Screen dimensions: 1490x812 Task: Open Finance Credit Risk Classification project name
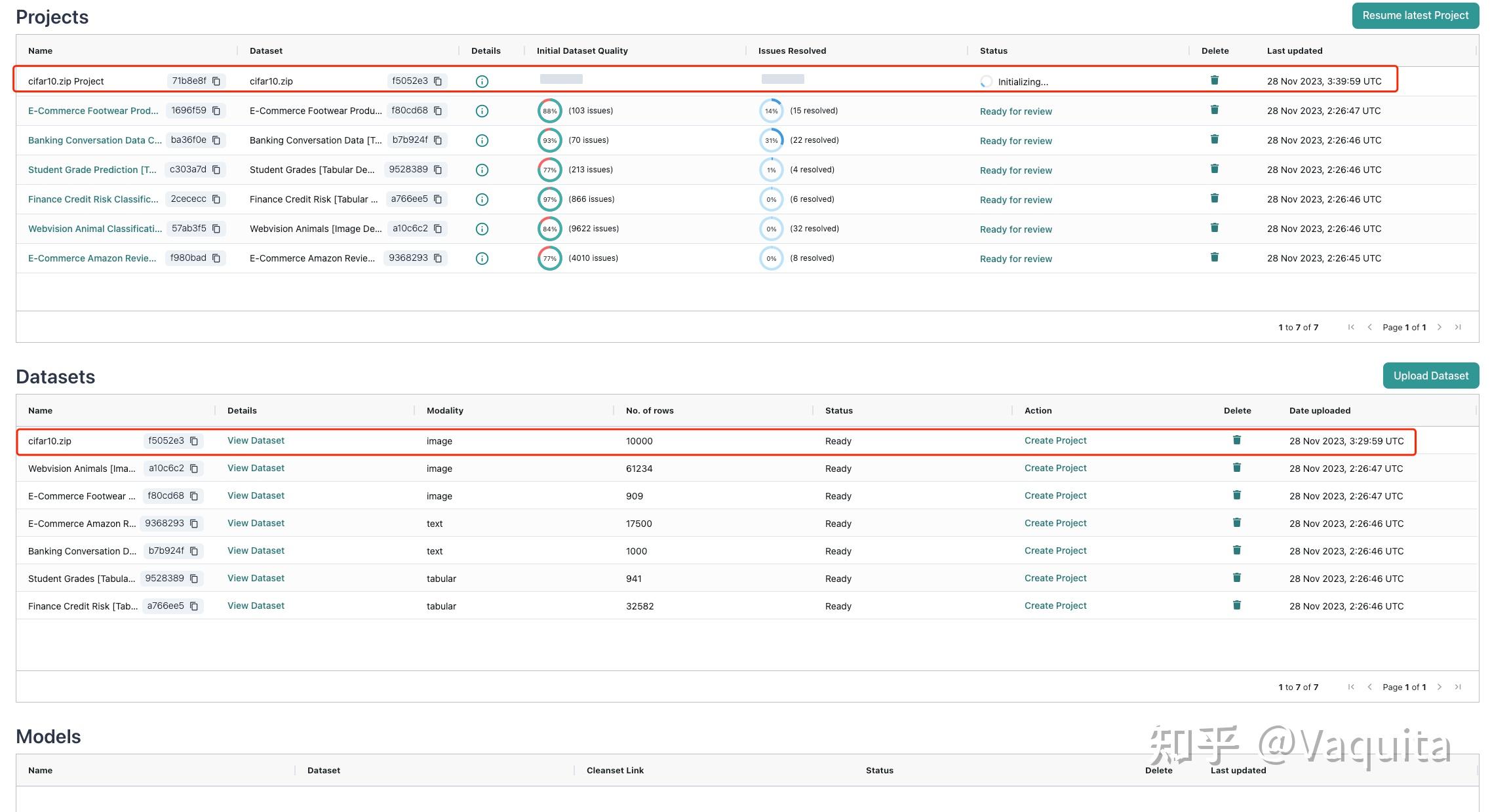pyautogui.click(x=93, y=199)
